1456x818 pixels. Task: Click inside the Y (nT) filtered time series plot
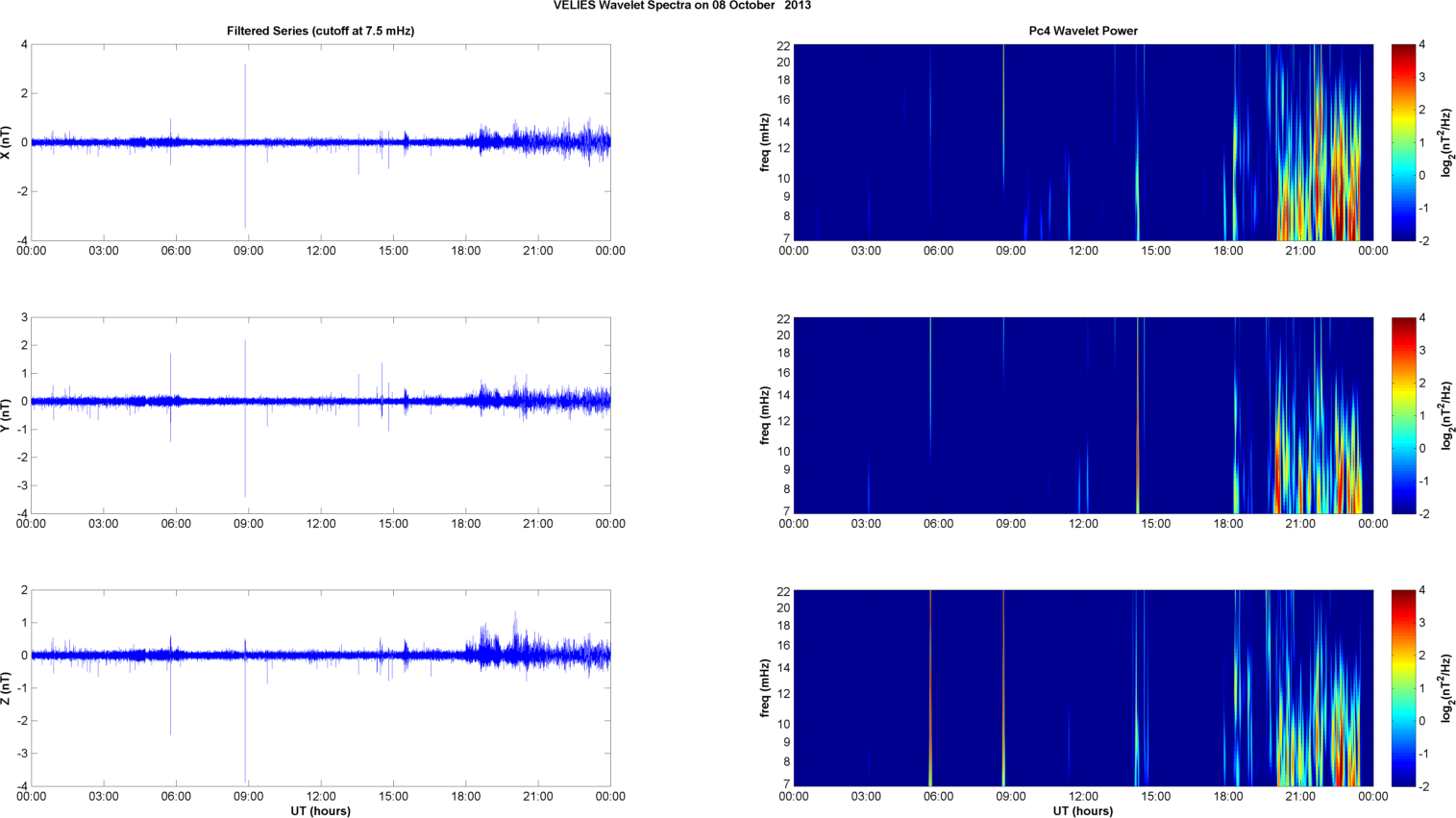[321, 415]
